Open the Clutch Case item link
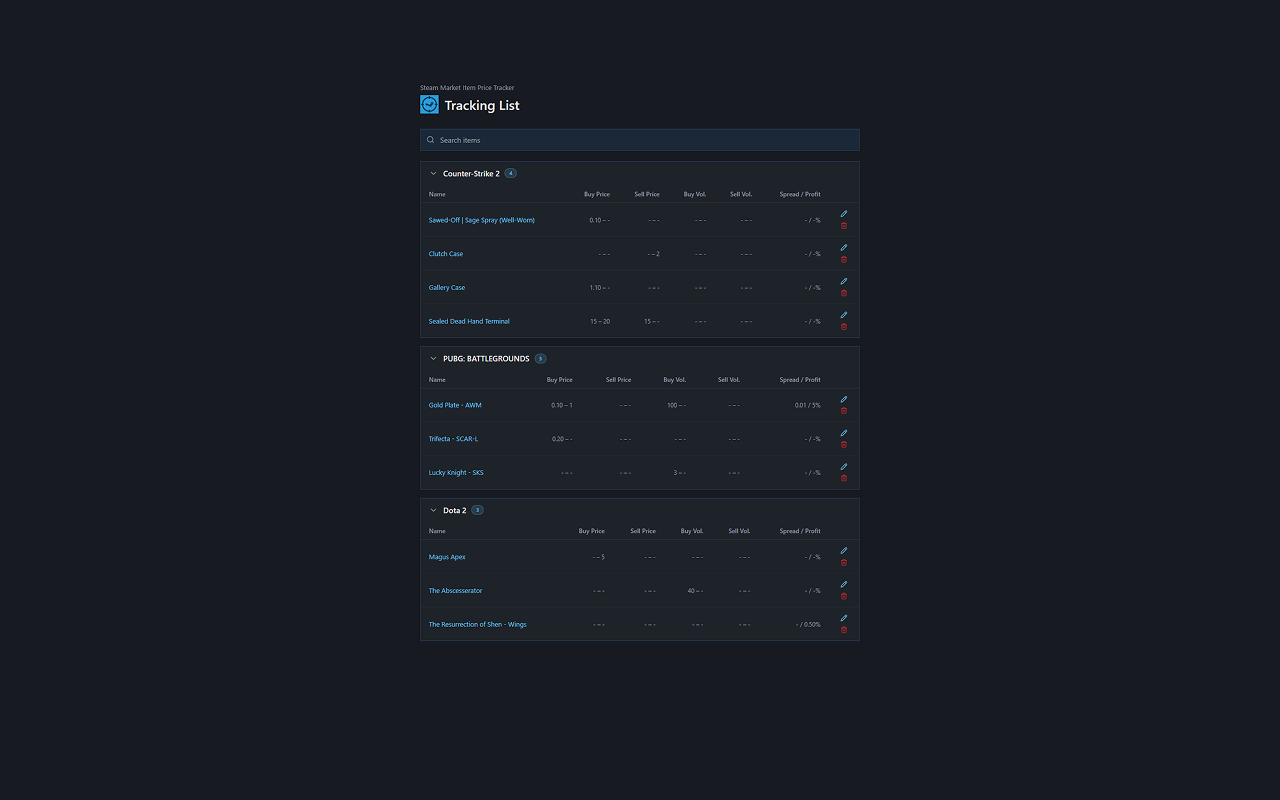 click(446, 254)
